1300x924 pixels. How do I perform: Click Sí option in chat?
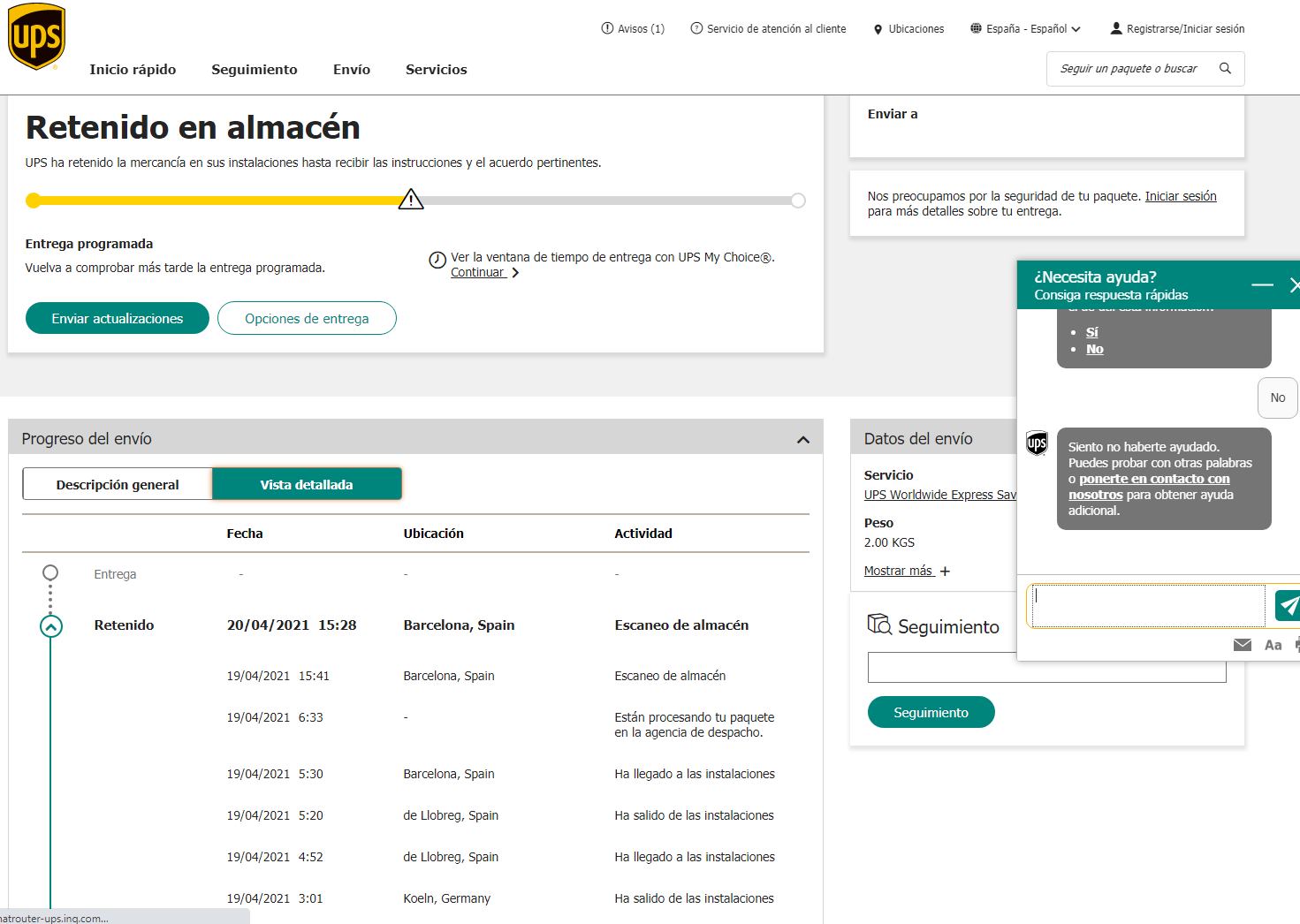pos(1092,332)
